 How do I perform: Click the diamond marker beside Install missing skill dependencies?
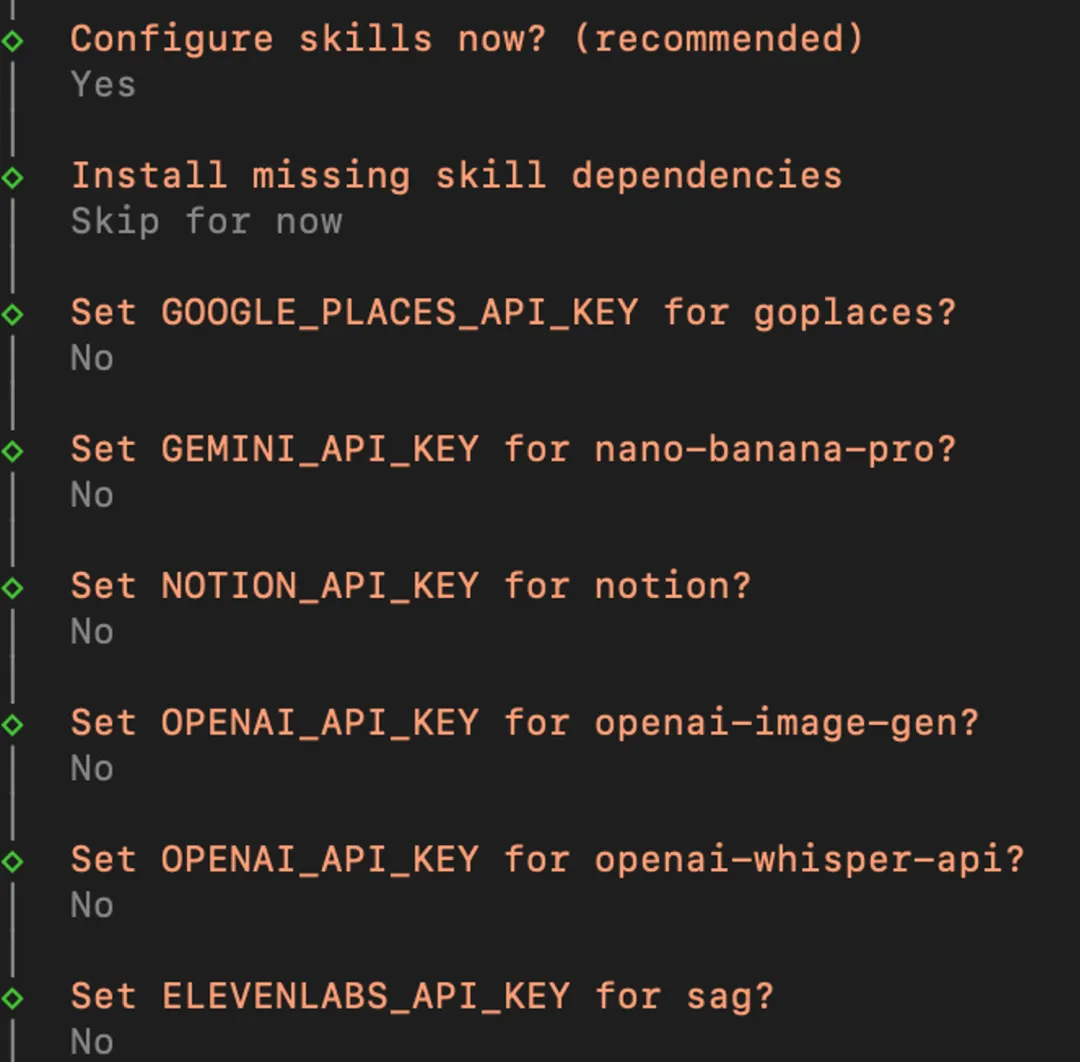click(13, 177)
